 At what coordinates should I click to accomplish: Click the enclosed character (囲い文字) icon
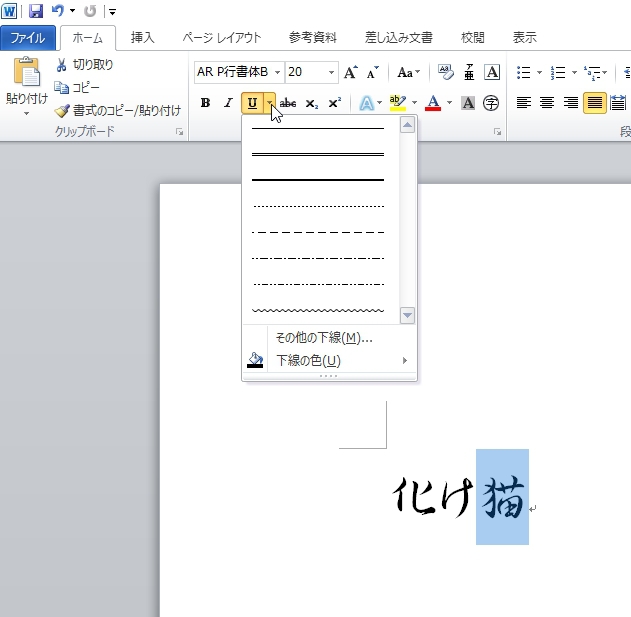pos(491,103)
